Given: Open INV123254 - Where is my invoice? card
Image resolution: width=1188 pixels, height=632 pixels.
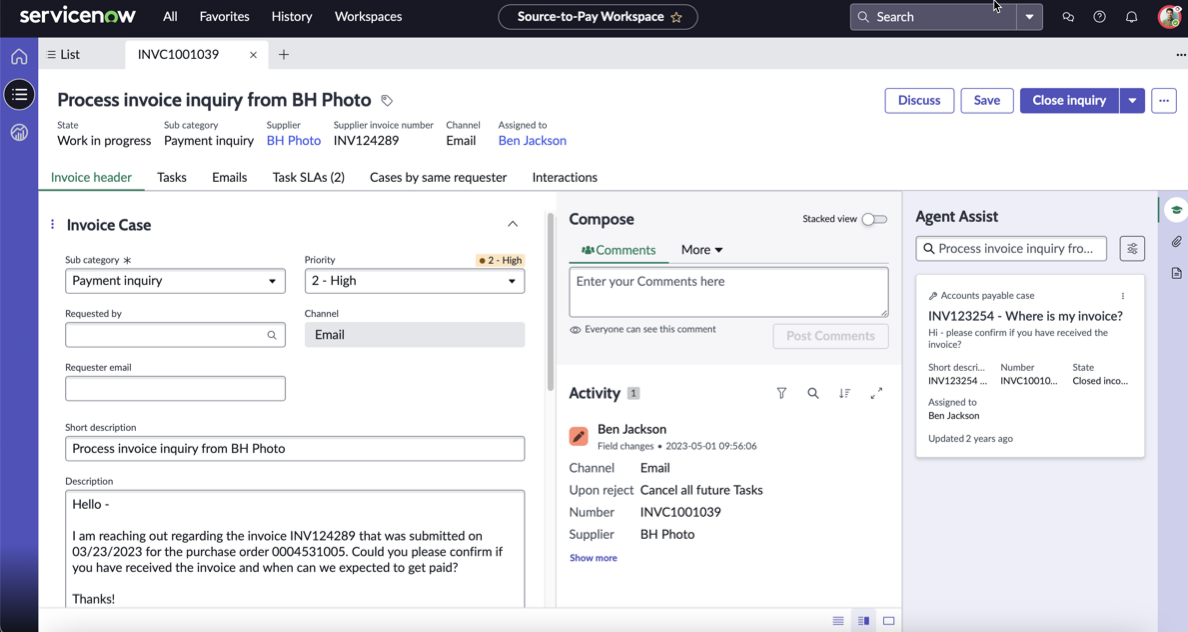Looking at the screenshot, I should [1025, 316].
